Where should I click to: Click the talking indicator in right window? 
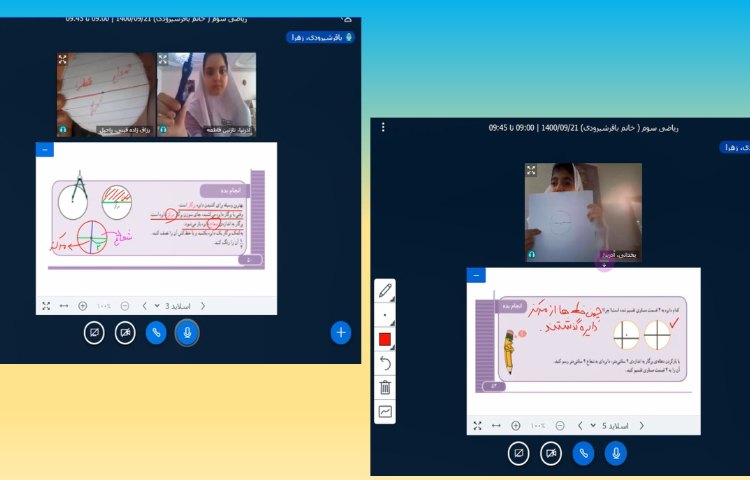coord(735,147)
